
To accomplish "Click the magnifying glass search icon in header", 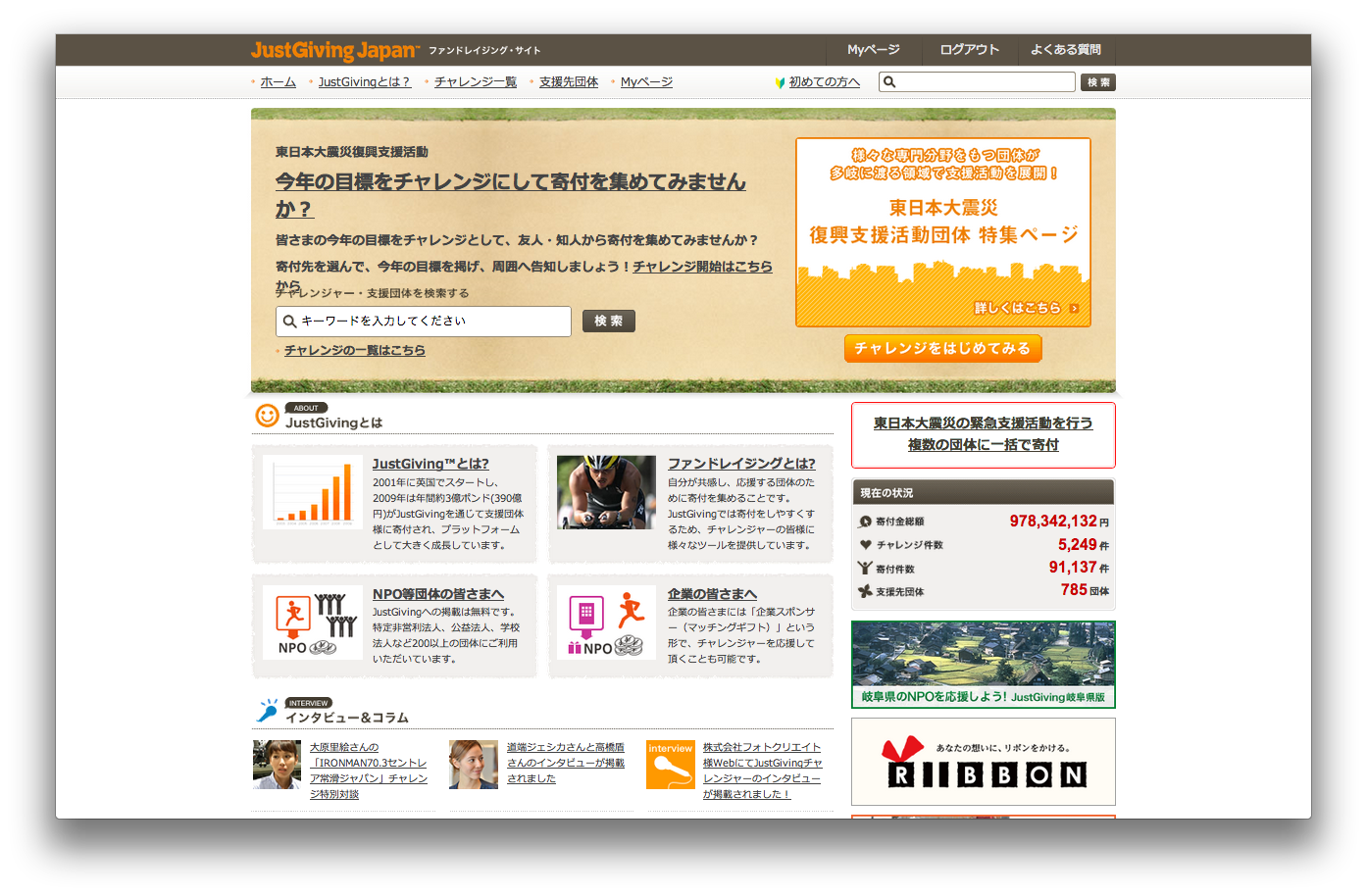I will [x=888, y=81].
